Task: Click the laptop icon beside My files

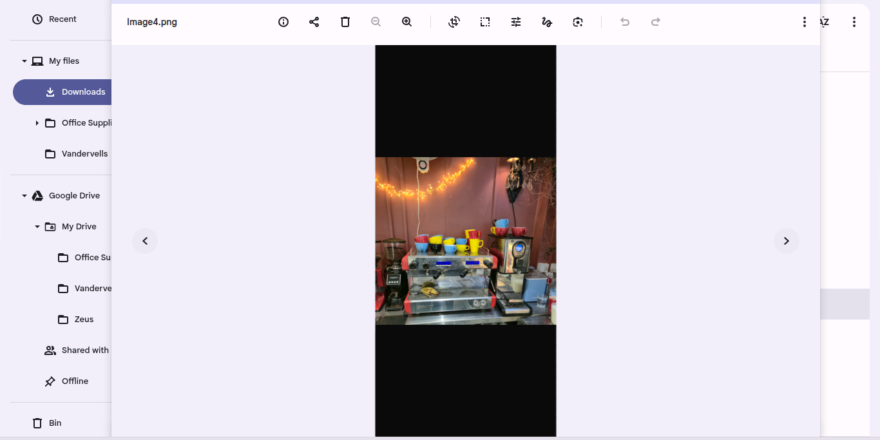Action: coord(37,61)
